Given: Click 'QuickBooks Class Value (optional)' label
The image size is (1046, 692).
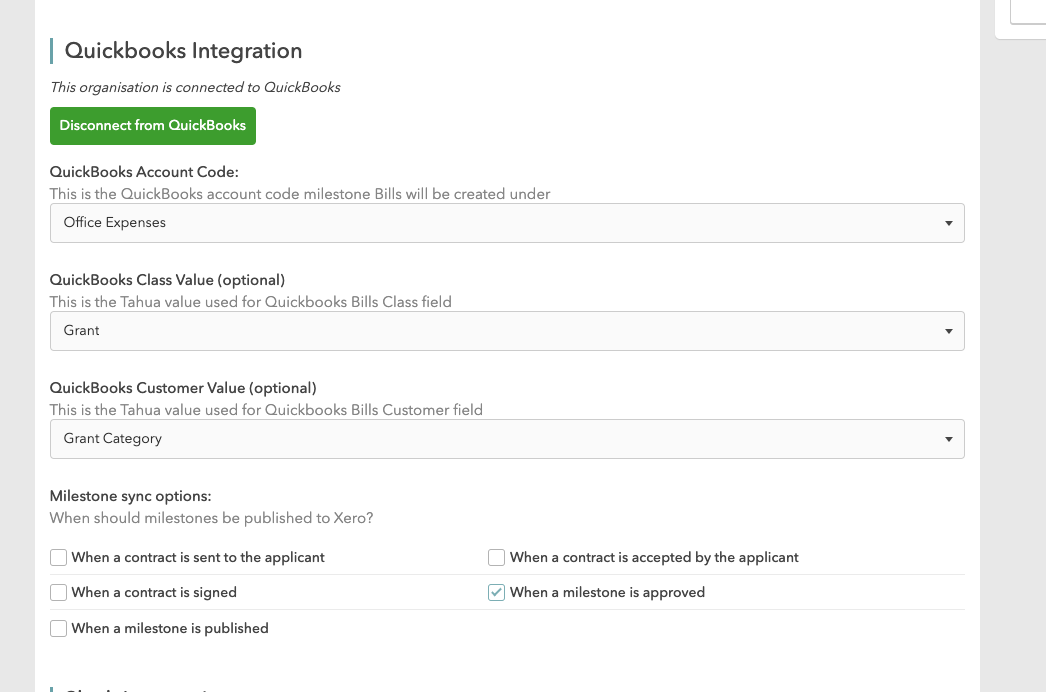Looking at the screenshot, I should 167,280.
